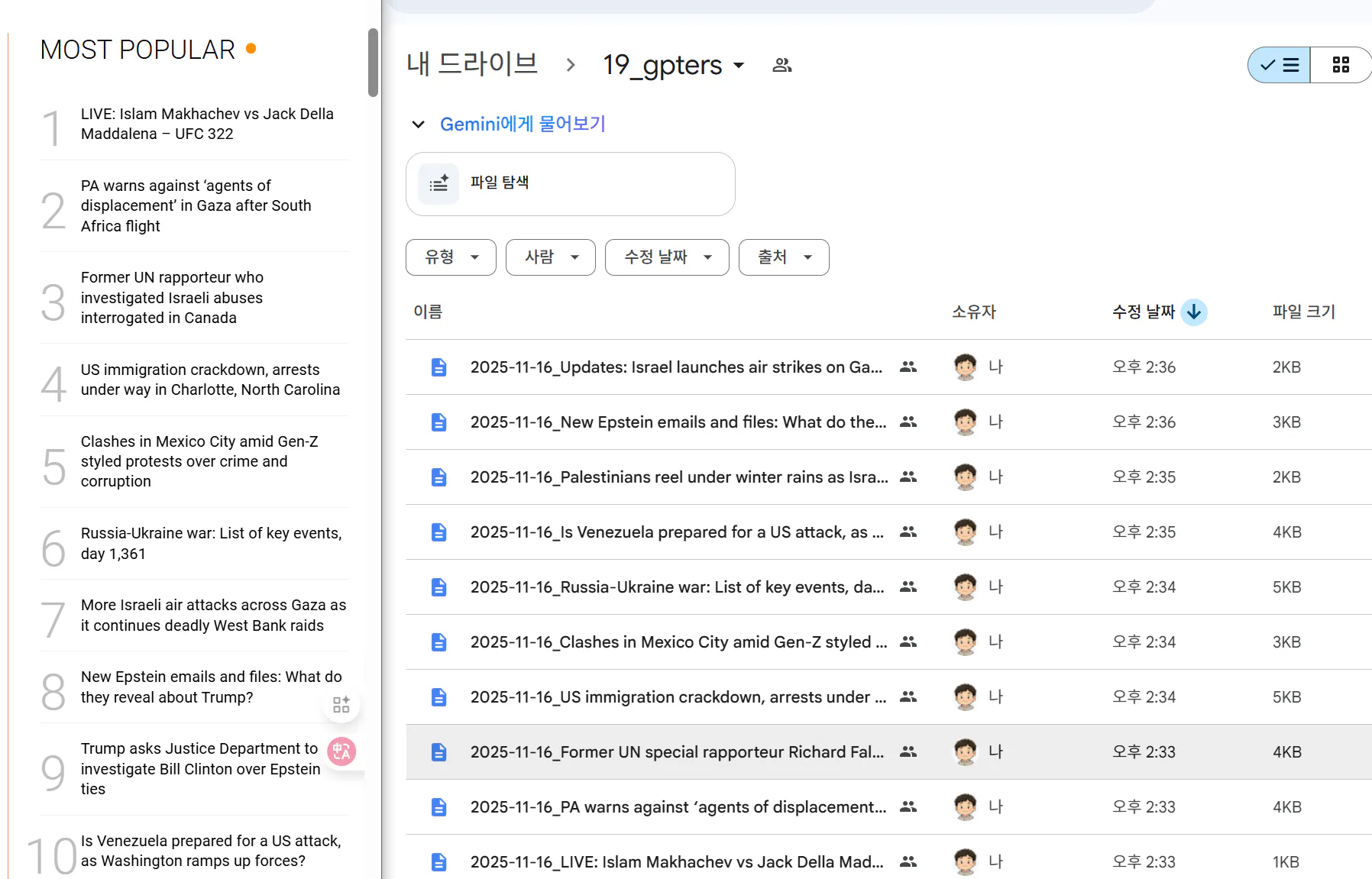
Task: Collapse the Gemini에게 물어보기 section chevron
Action: click(x=418, y=124)
